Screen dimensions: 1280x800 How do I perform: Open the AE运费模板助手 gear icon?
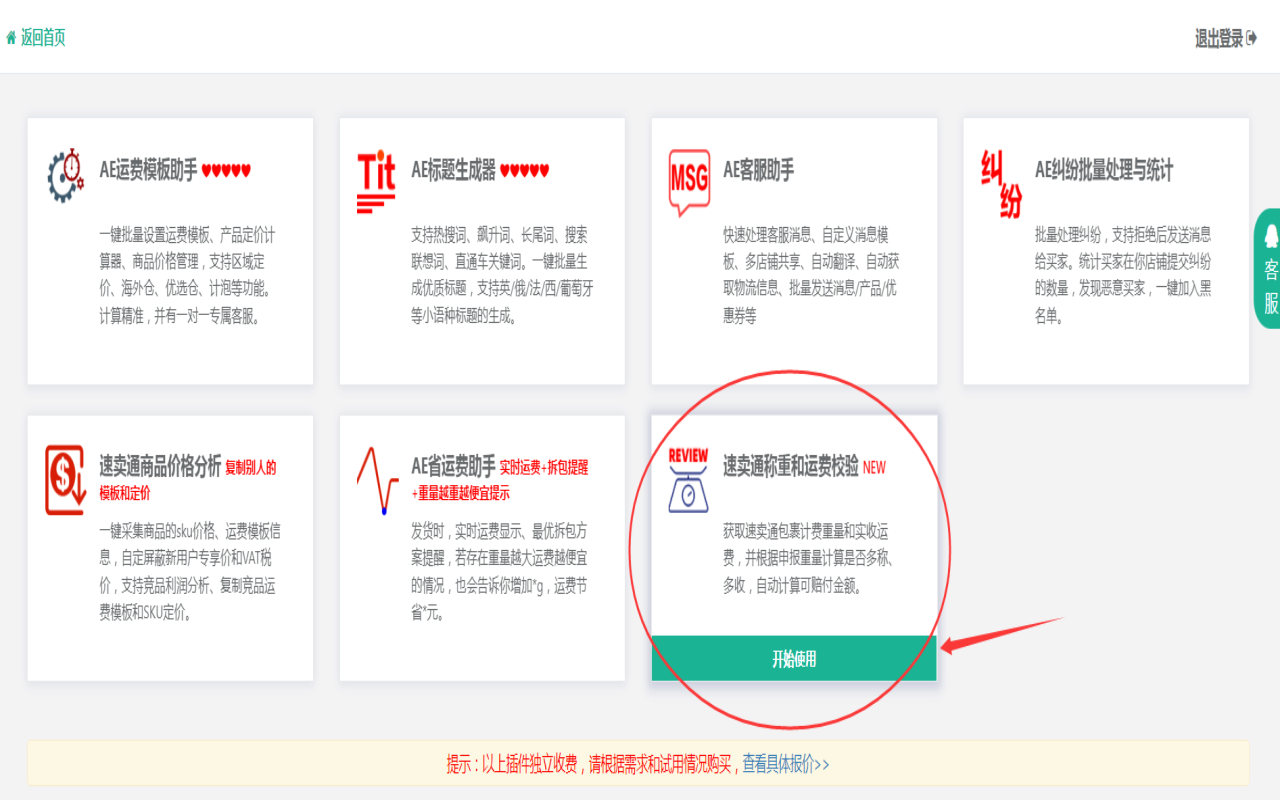(x=66, y=175)
